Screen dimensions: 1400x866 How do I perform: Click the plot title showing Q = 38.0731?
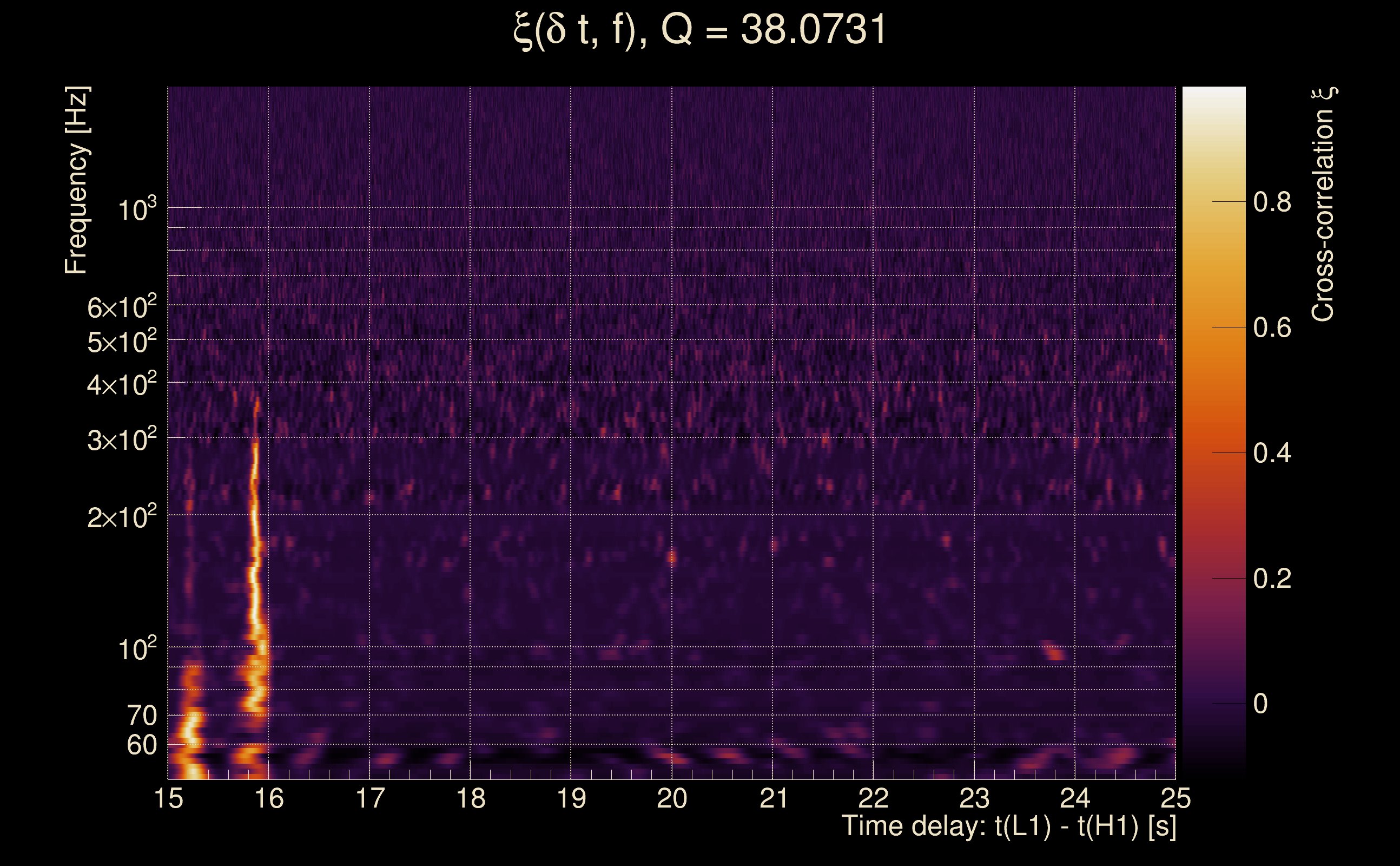point(699,30)
